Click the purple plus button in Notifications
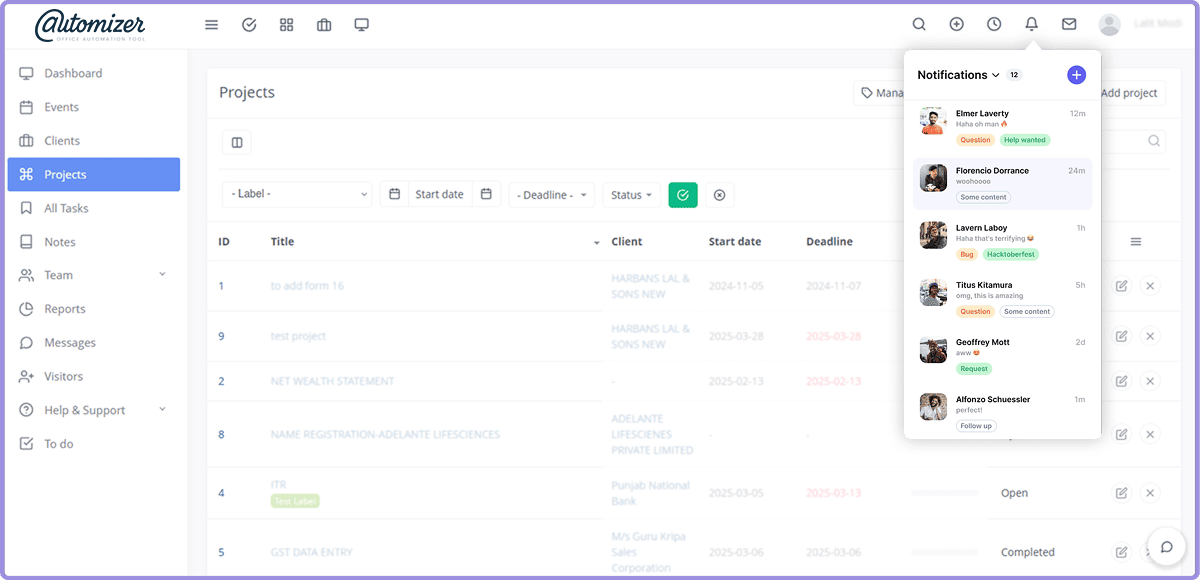1200x580 pixels. [1076, 75]
